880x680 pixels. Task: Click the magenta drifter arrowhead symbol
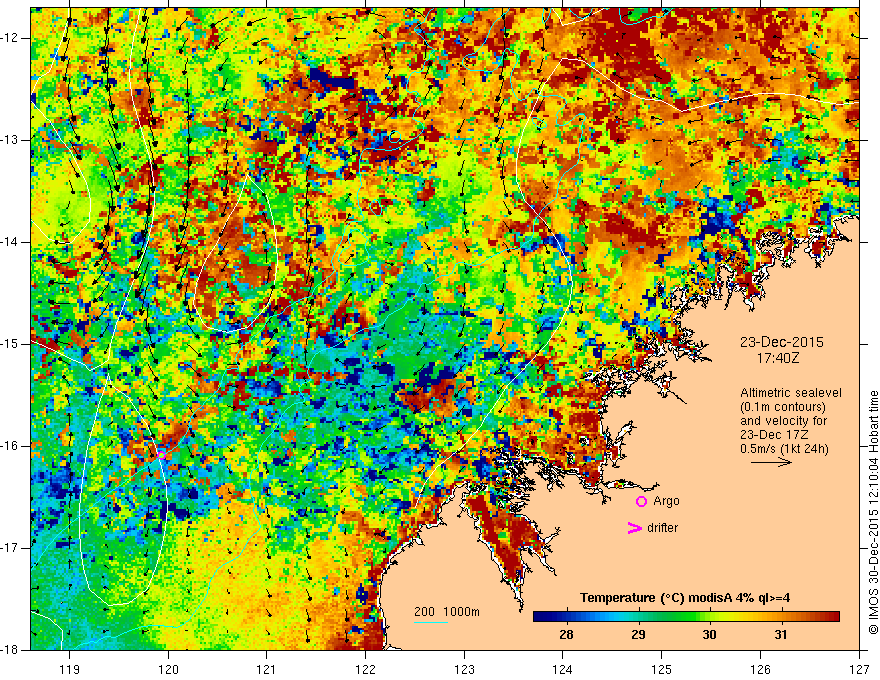point(634,528)
